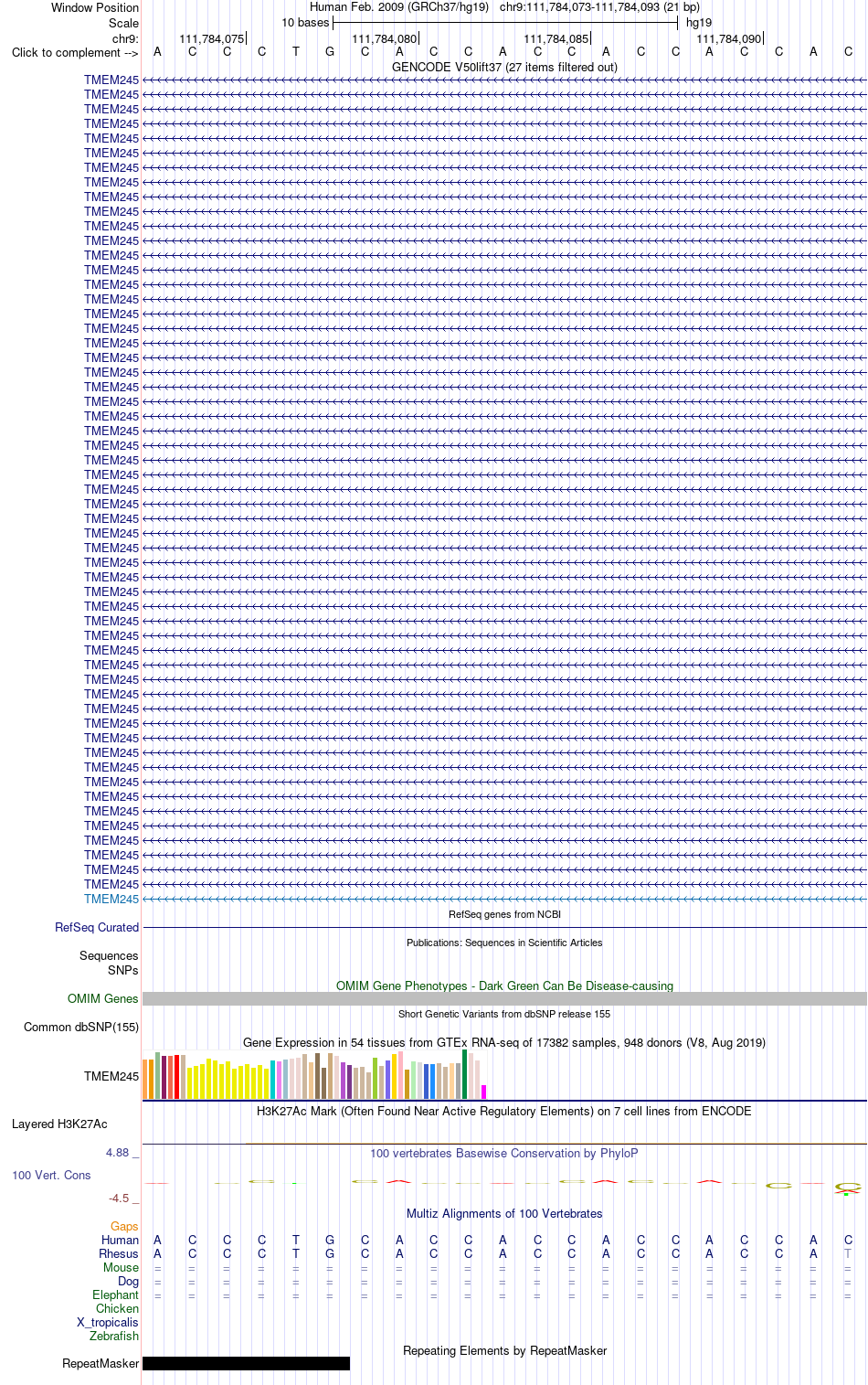
Task: Click the 'Human Feb. 2009 (GRCh37/hg19)' header
Action: coord(399,6)
